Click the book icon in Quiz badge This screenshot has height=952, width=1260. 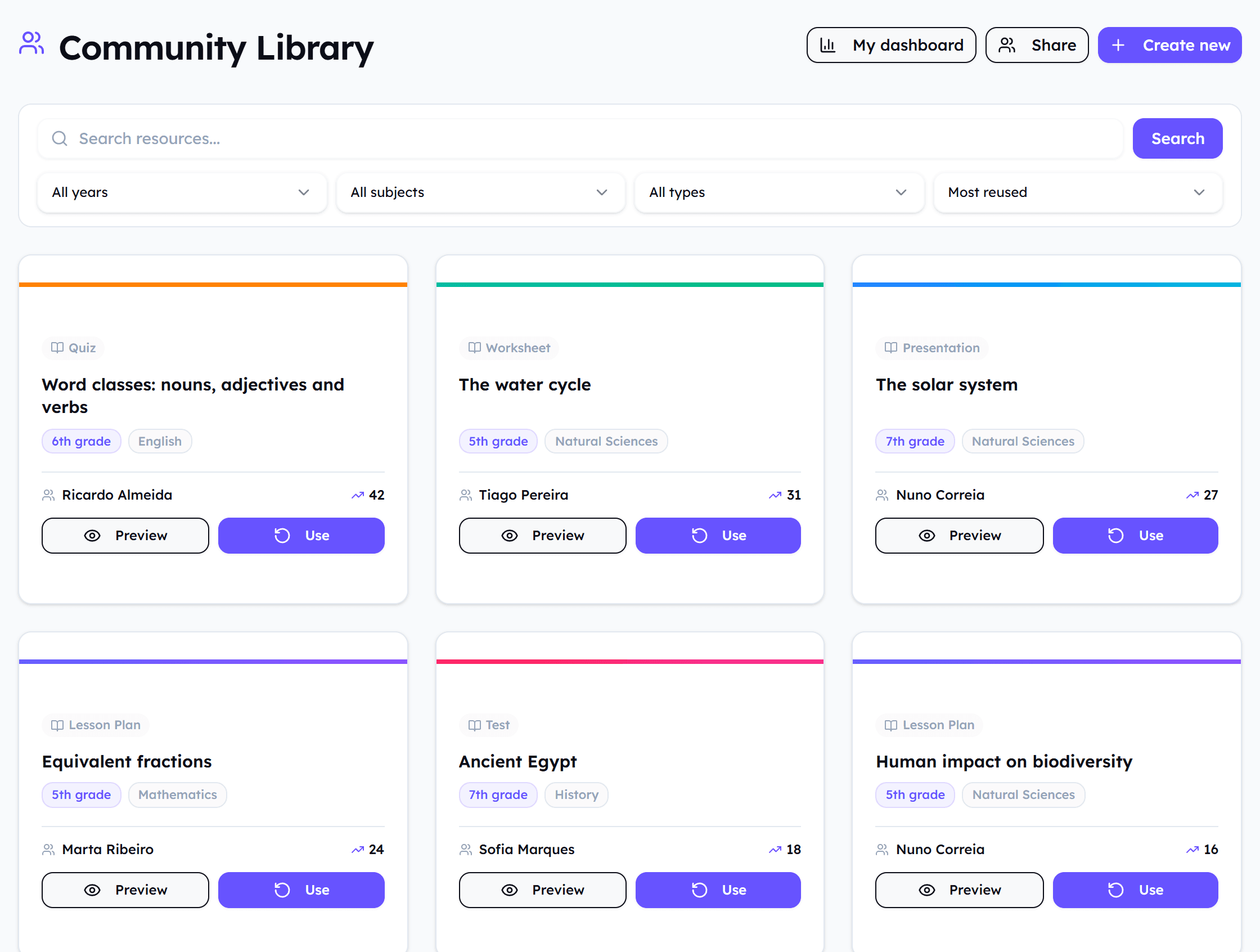click(x=57, y=348)
